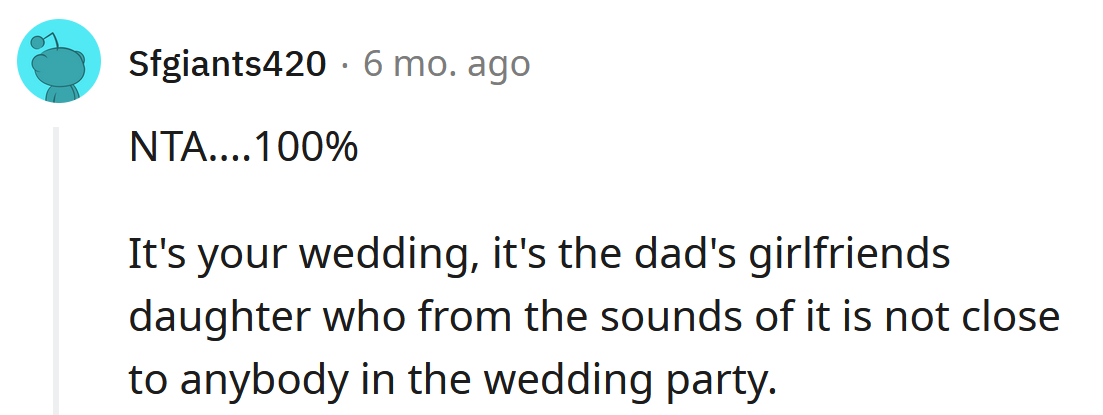This screenshot has height=415, width=1103.
Task: Click the Sfgiants420 user avatar
Action: 59,61
